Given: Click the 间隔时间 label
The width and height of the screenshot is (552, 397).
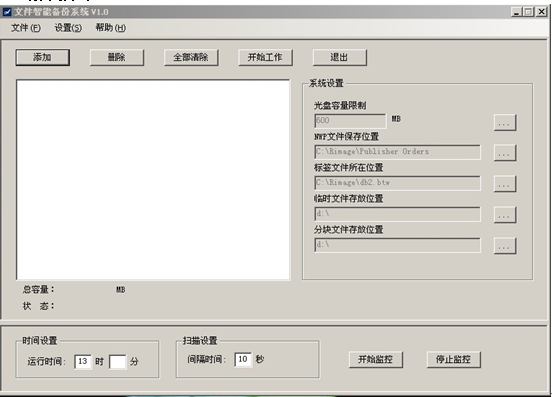Looking at the screenshot, I should (207, 359).
